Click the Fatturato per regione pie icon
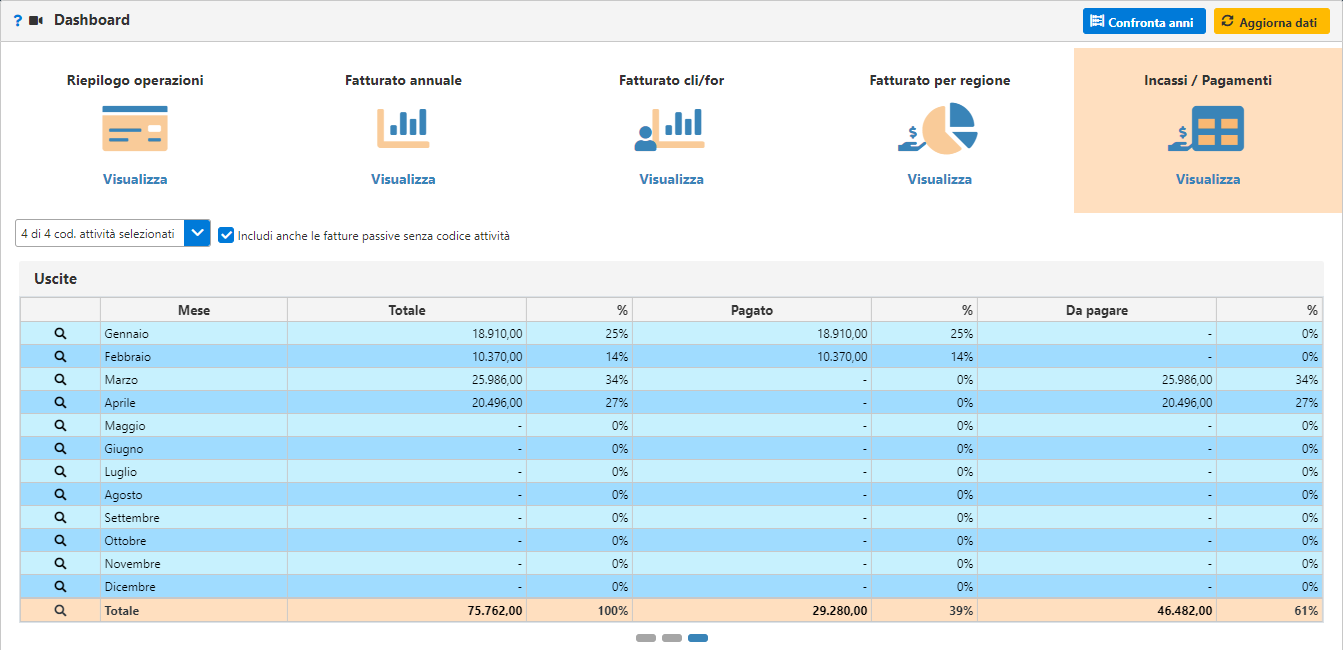This screenshot has height=650, width=1343. click(x=939, y=129)
